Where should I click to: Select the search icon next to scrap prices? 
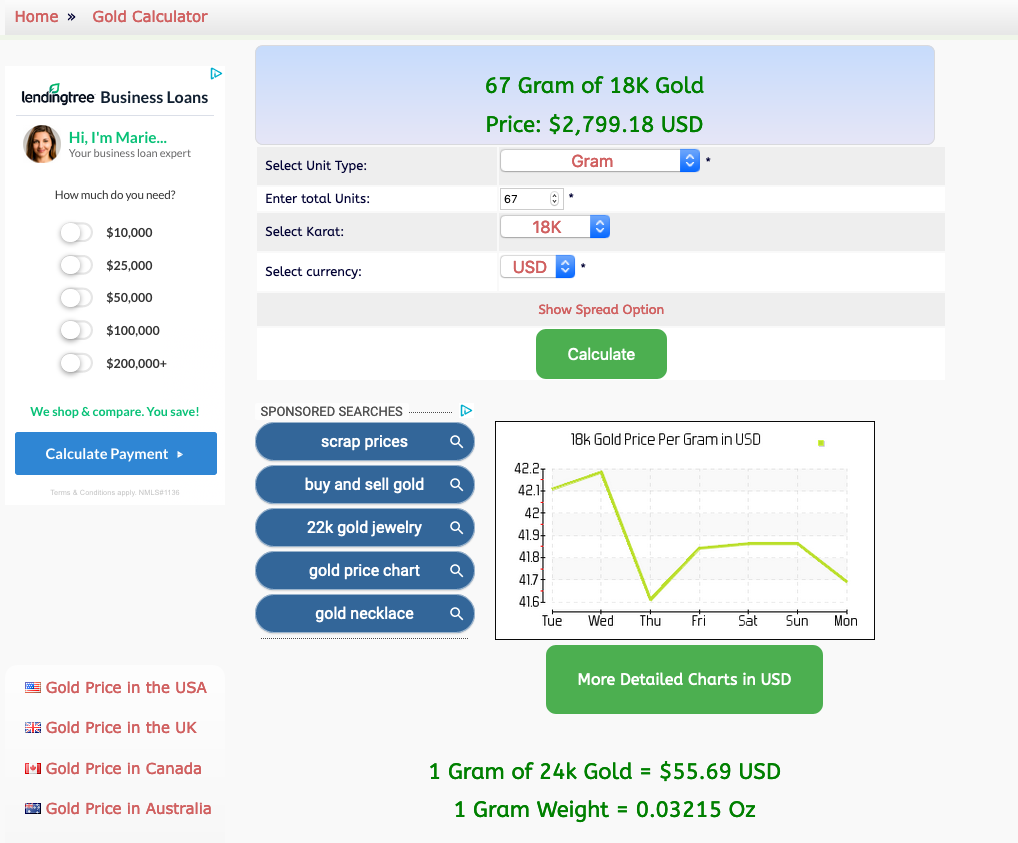click(x=458, y=441)
